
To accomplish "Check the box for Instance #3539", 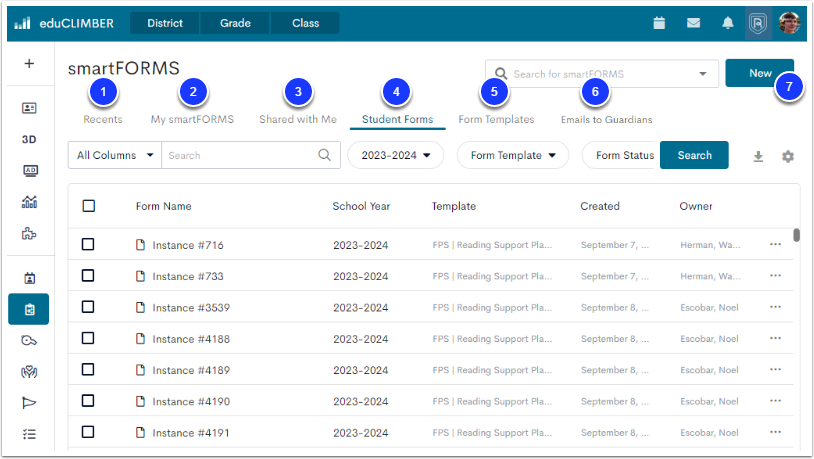I will point(88,307).
